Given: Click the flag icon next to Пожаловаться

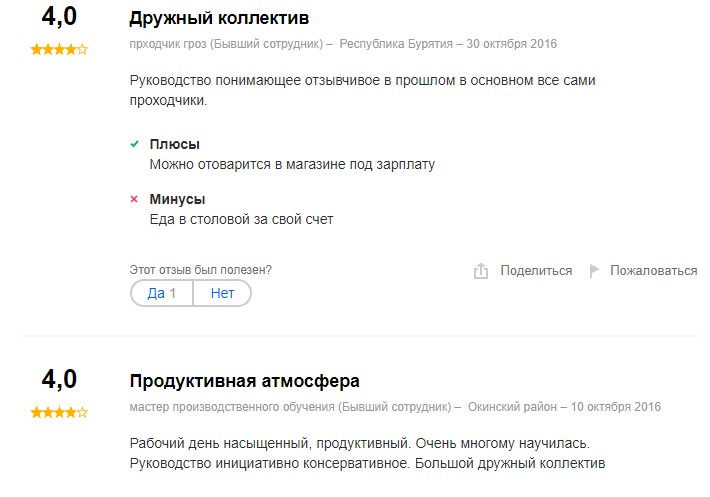Looking at the screenshot, I should pyautogui.click(x=594, y=271).
